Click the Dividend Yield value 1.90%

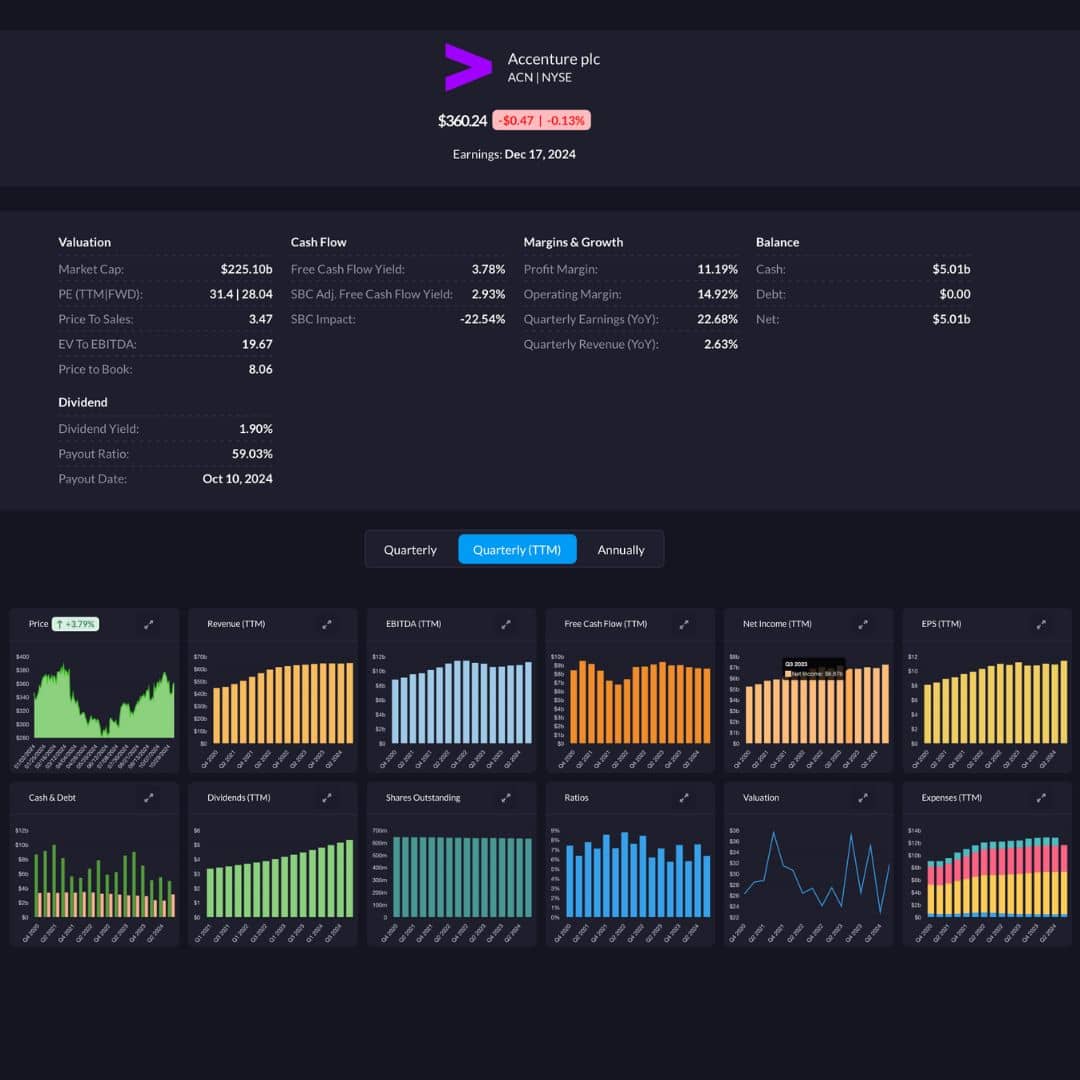pos(256,428)
